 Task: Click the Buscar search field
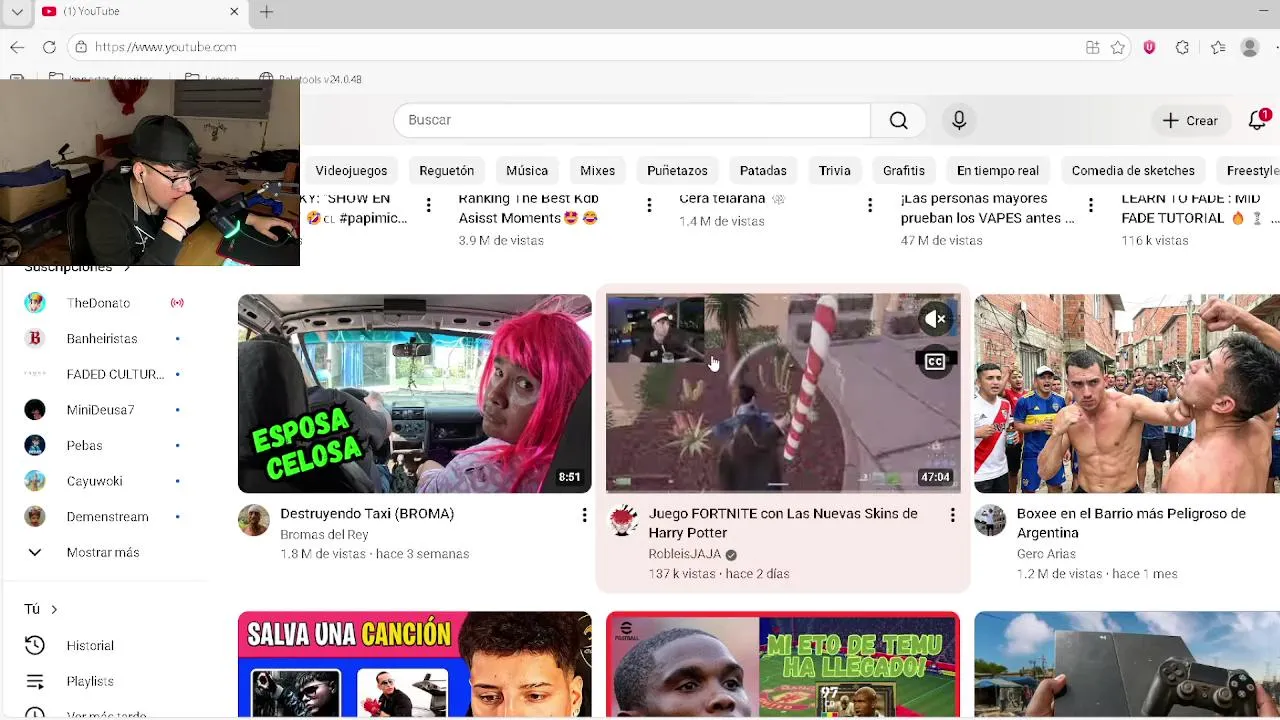(632, 120)
